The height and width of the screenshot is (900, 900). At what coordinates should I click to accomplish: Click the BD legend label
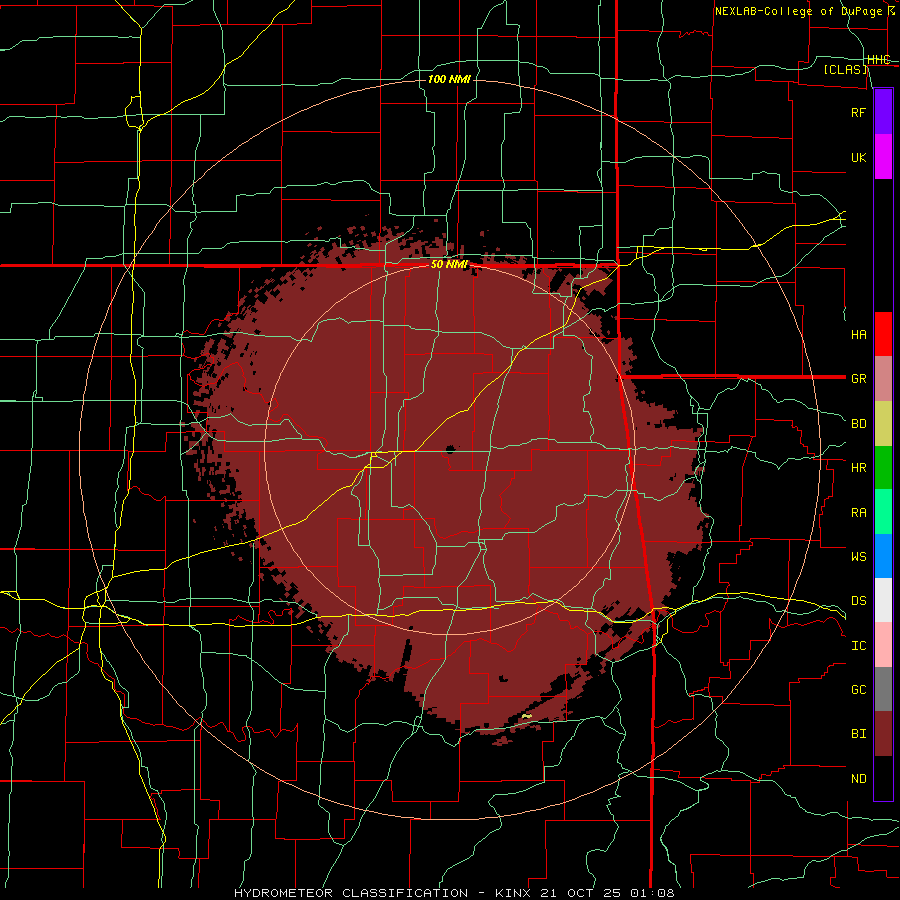858,424
